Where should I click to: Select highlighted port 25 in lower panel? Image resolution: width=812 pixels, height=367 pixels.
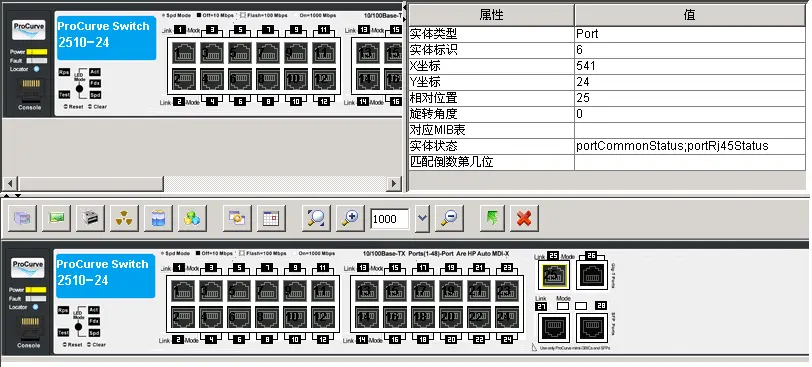tap(554, 275)
